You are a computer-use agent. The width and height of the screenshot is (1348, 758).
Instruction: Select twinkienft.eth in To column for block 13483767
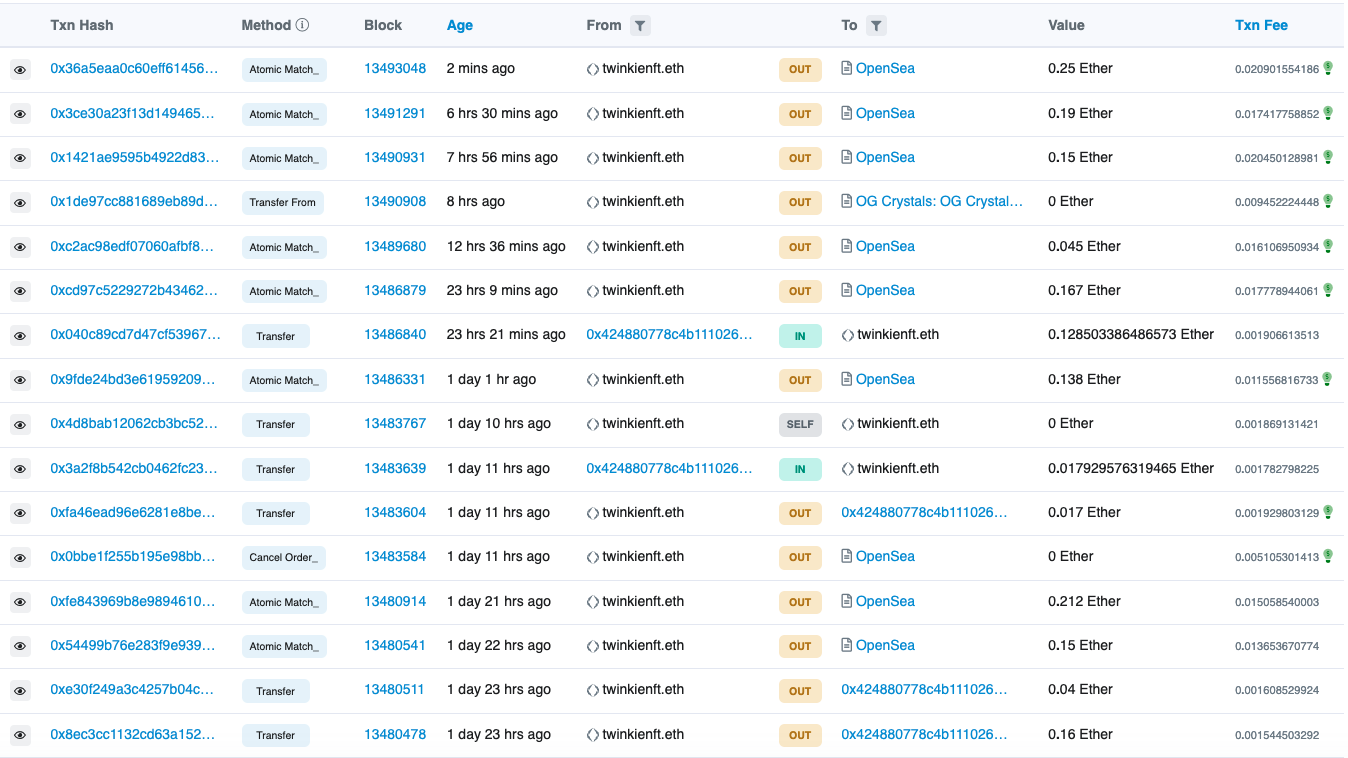(x=898, y=423)
